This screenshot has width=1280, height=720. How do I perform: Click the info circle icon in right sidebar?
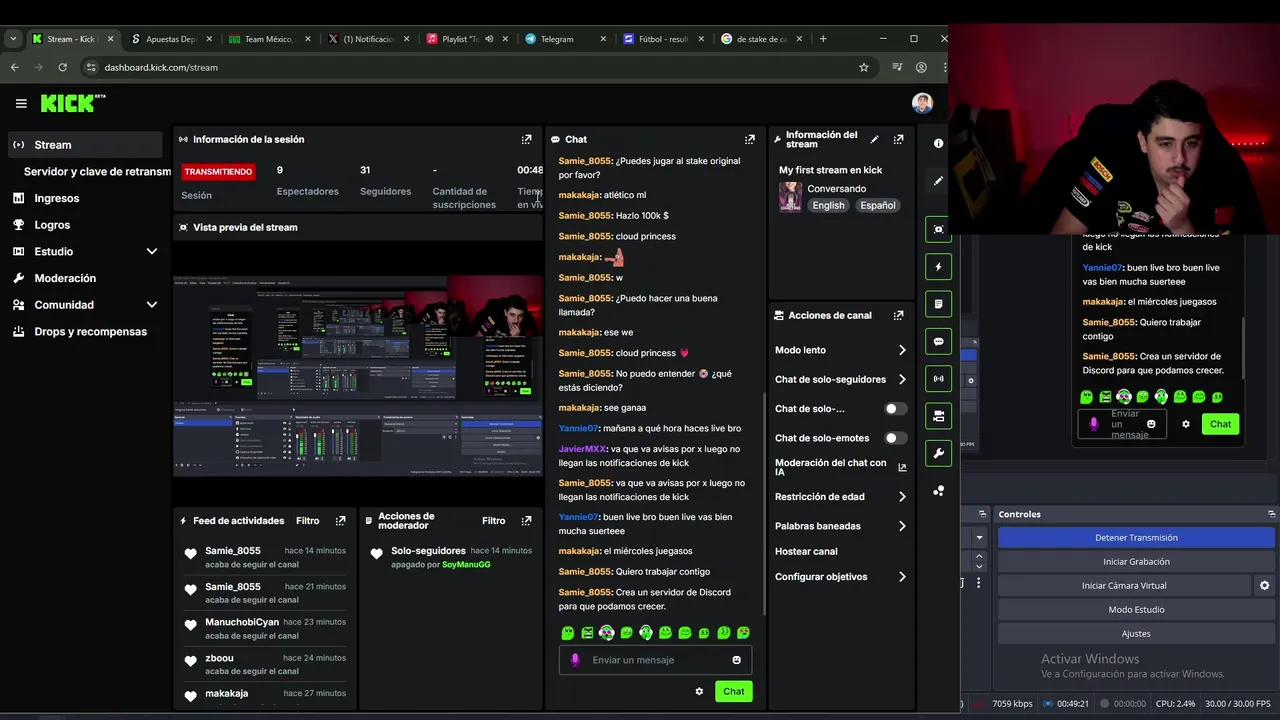(938, 143)
